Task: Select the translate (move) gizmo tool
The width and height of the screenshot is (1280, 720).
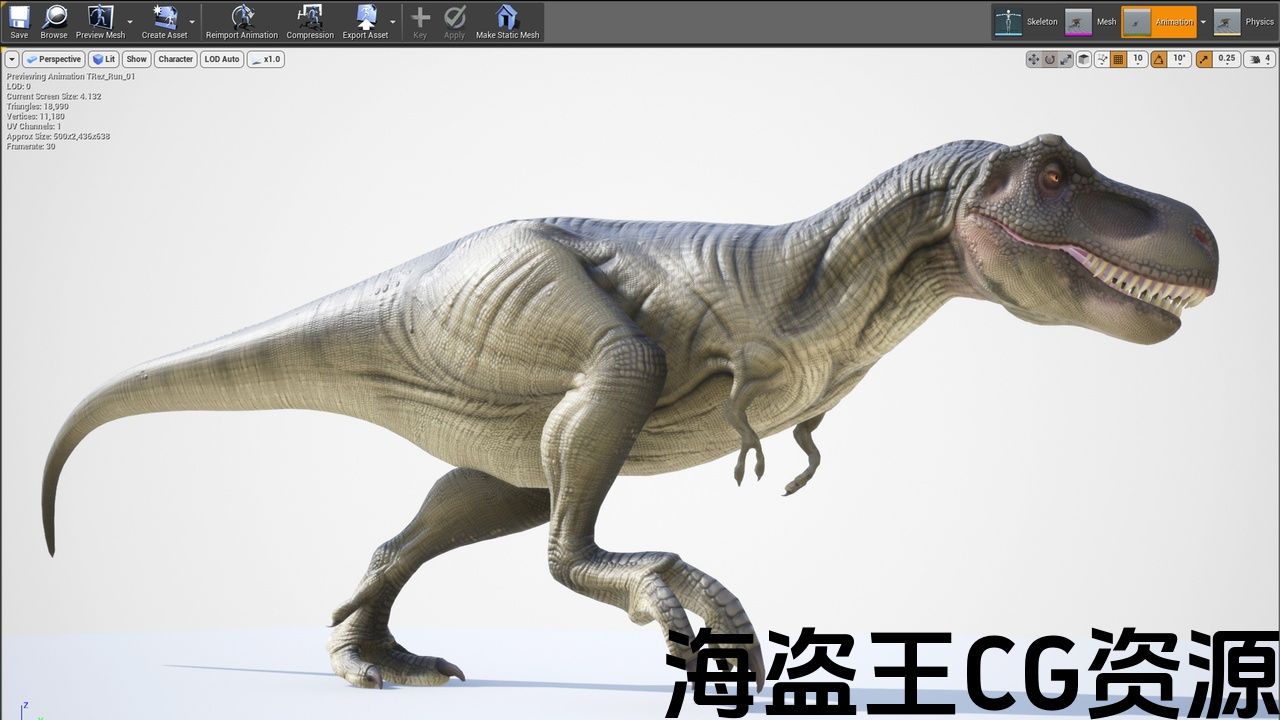Action: coord(1033,59)
